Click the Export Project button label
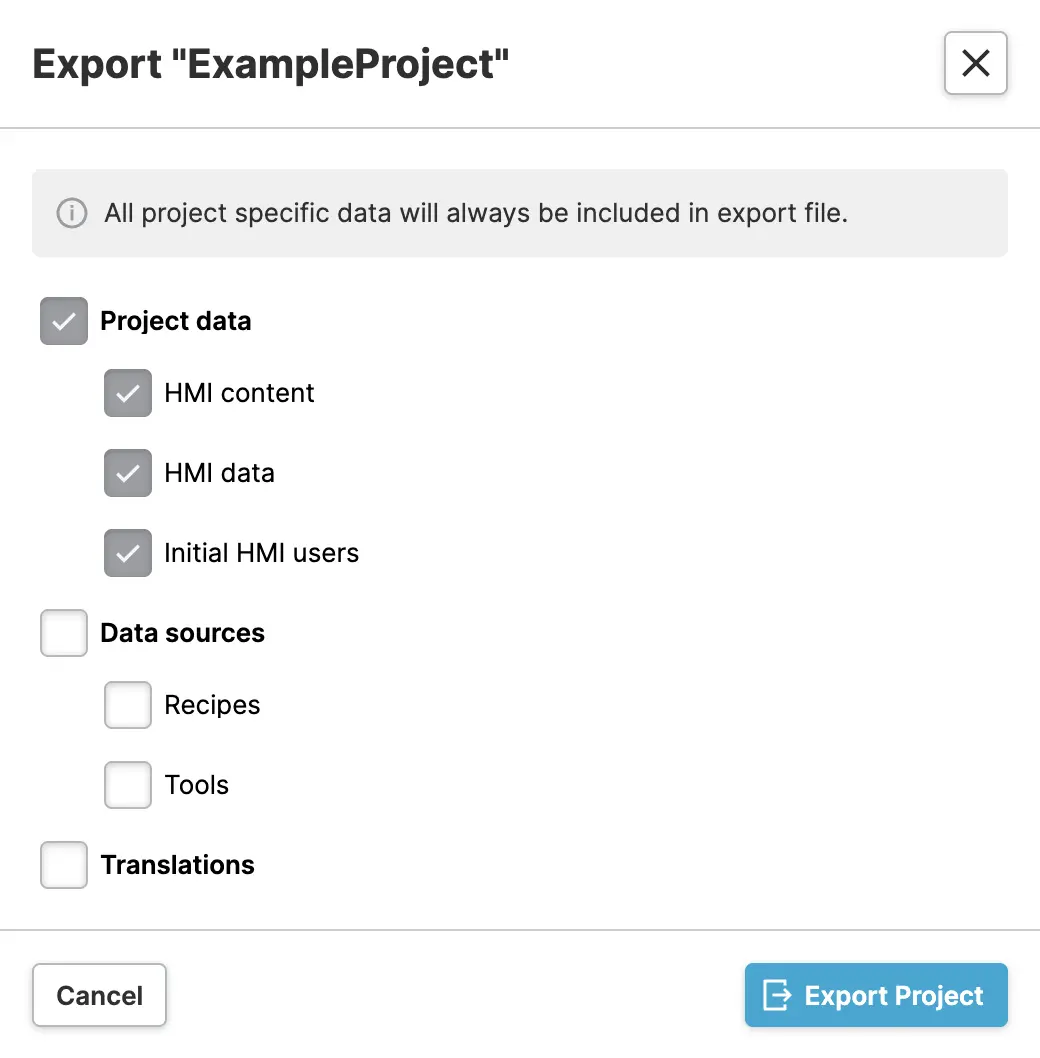This screenshot has height=1058, width=1040. [x=894, y=996]
